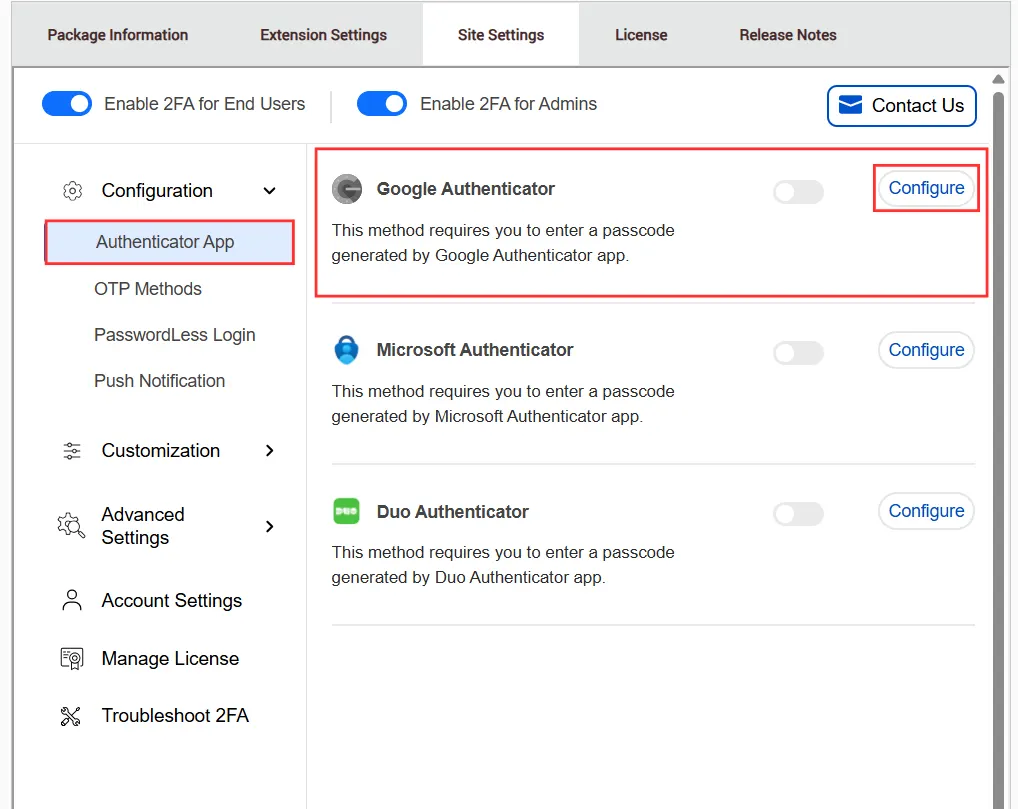Viewport: 1018px width, 809px height.
Task: Open the Release Notes tab
Action: pyautogui.click(x=787, y=34)
